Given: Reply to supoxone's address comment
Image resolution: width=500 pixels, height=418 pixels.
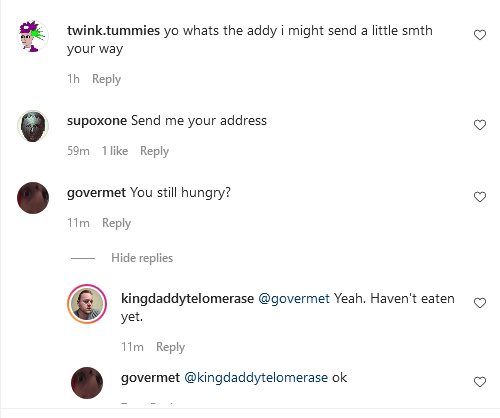Looking at the screenshot, I should pyautogui.click(x=154, y=151).
